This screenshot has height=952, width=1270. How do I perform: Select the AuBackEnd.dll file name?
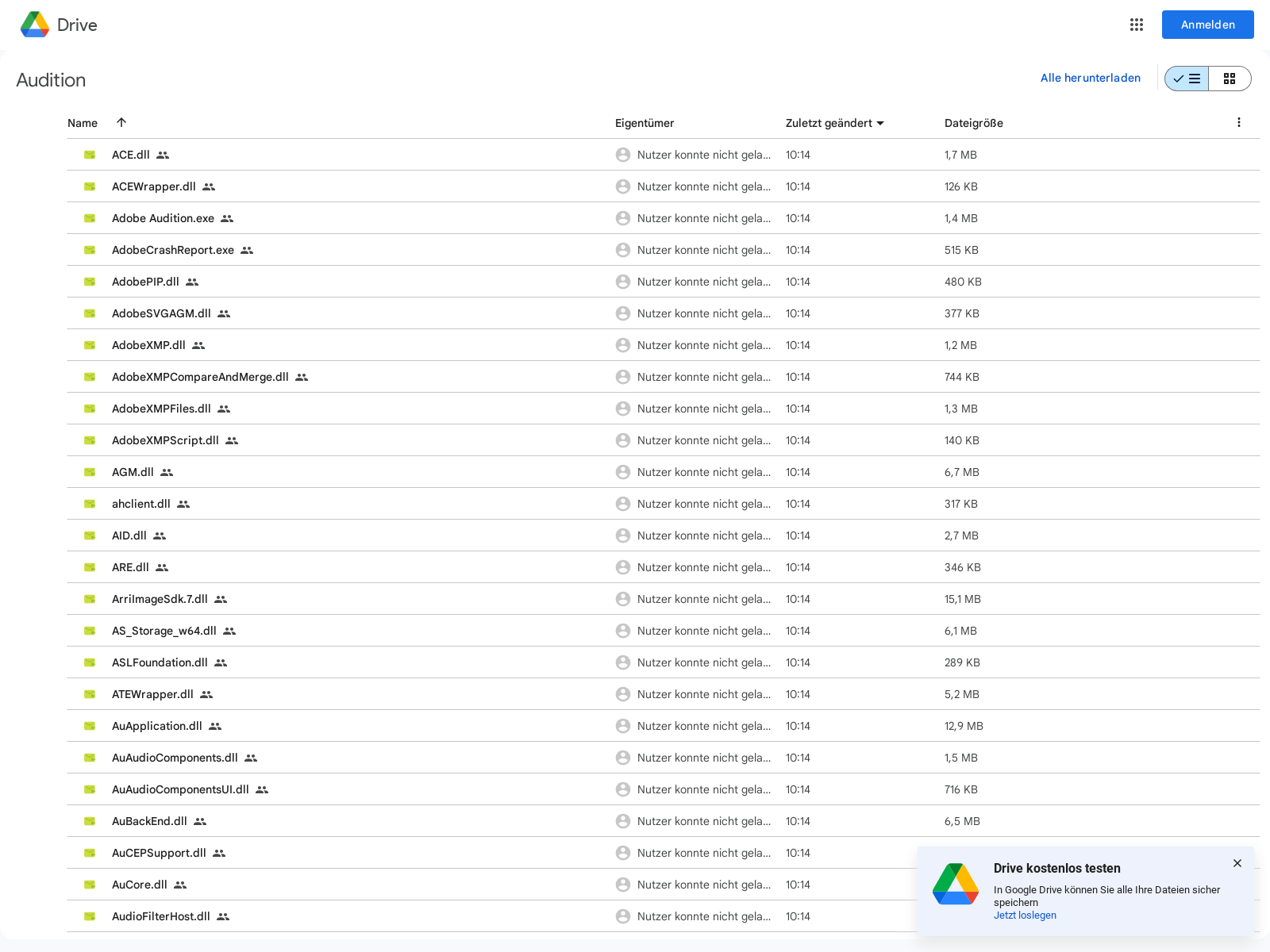(x=149, y=821)
